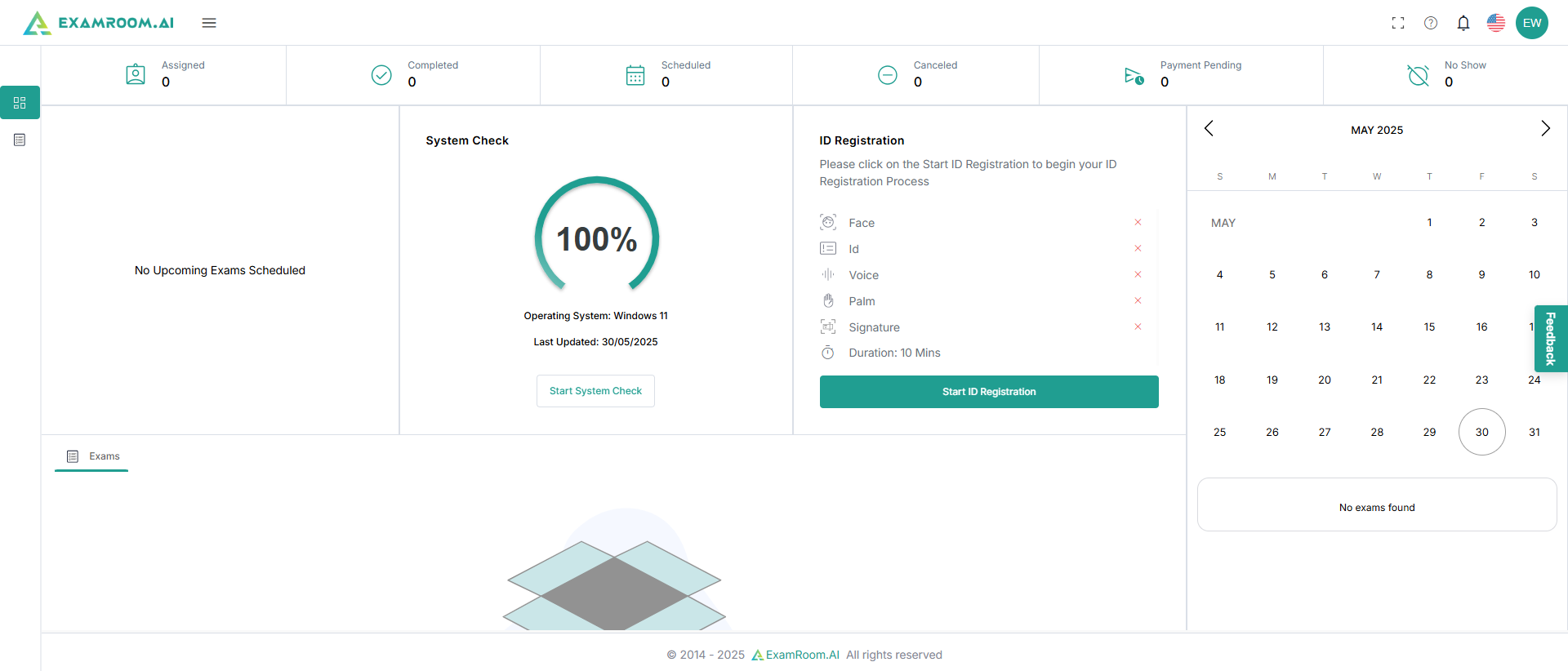Open the exams list sidebar icon
This screenshot has height=671, width=1568.
tap(20, 140)
